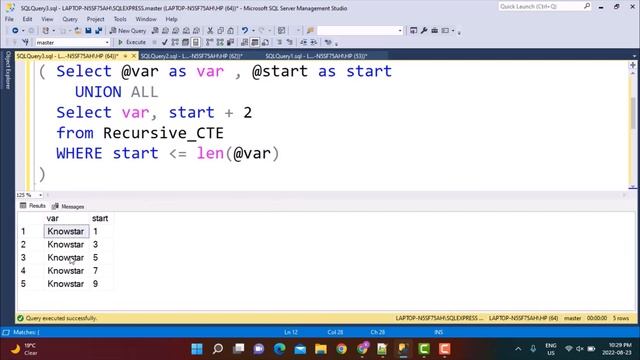Expand the Object Explorer side panel
This screenshot has height=360, width=640.
(x=7, y=70)
